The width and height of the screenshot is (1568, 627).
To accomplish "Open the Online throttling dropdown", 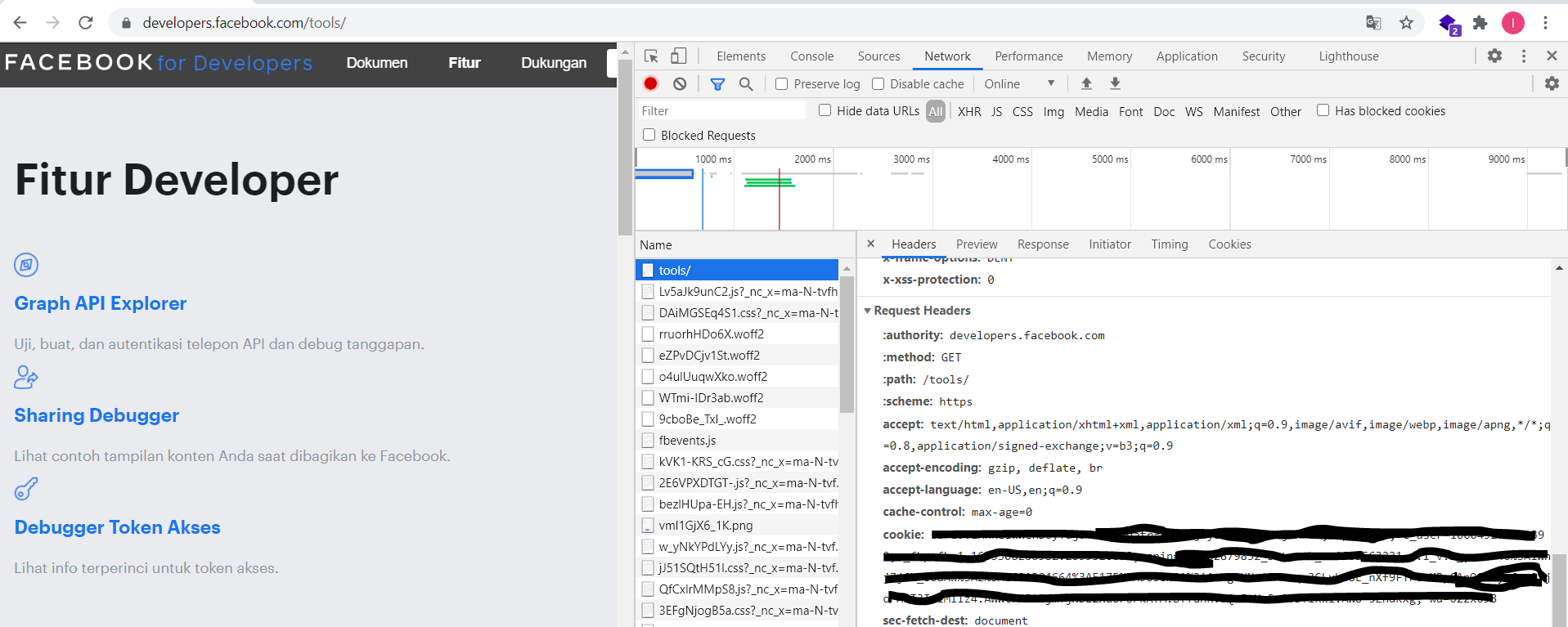I will click(x=1019, y=83).
